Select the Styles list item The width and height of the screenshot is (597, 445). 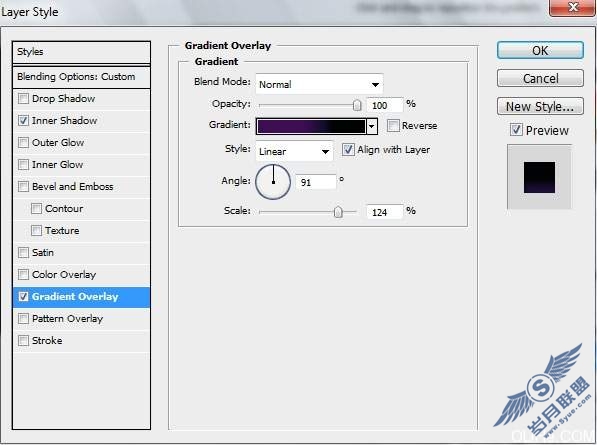[81, 52]
